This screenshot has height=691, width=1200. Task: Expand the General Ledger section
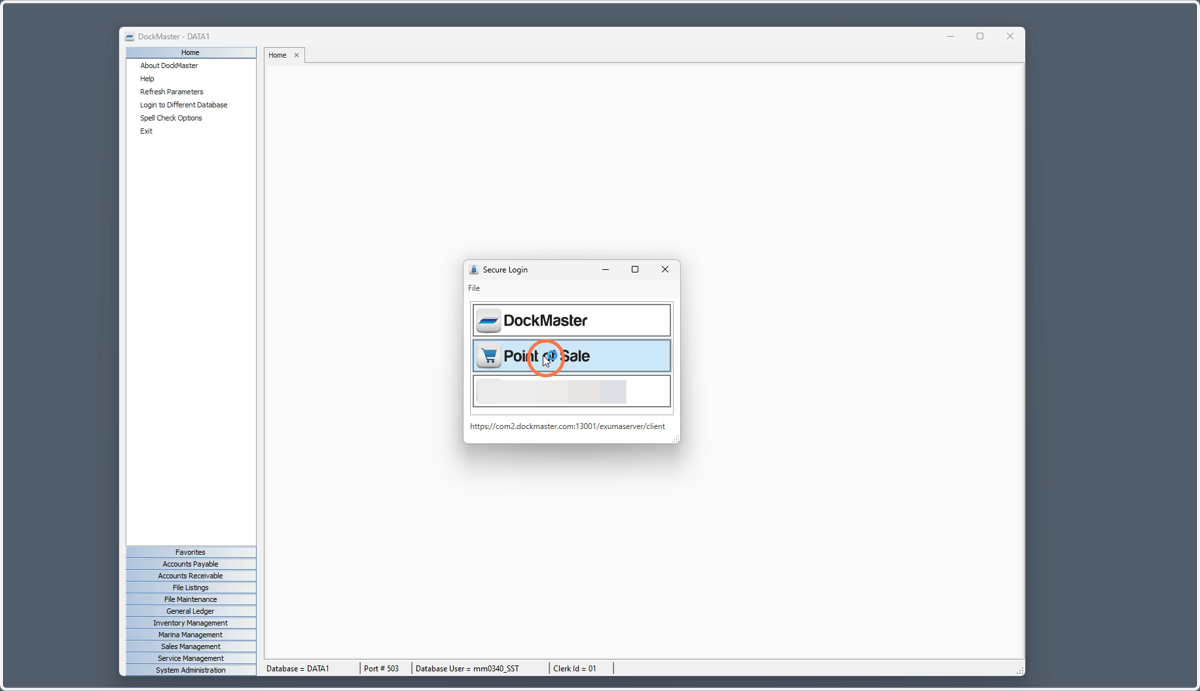coord(191,611)
